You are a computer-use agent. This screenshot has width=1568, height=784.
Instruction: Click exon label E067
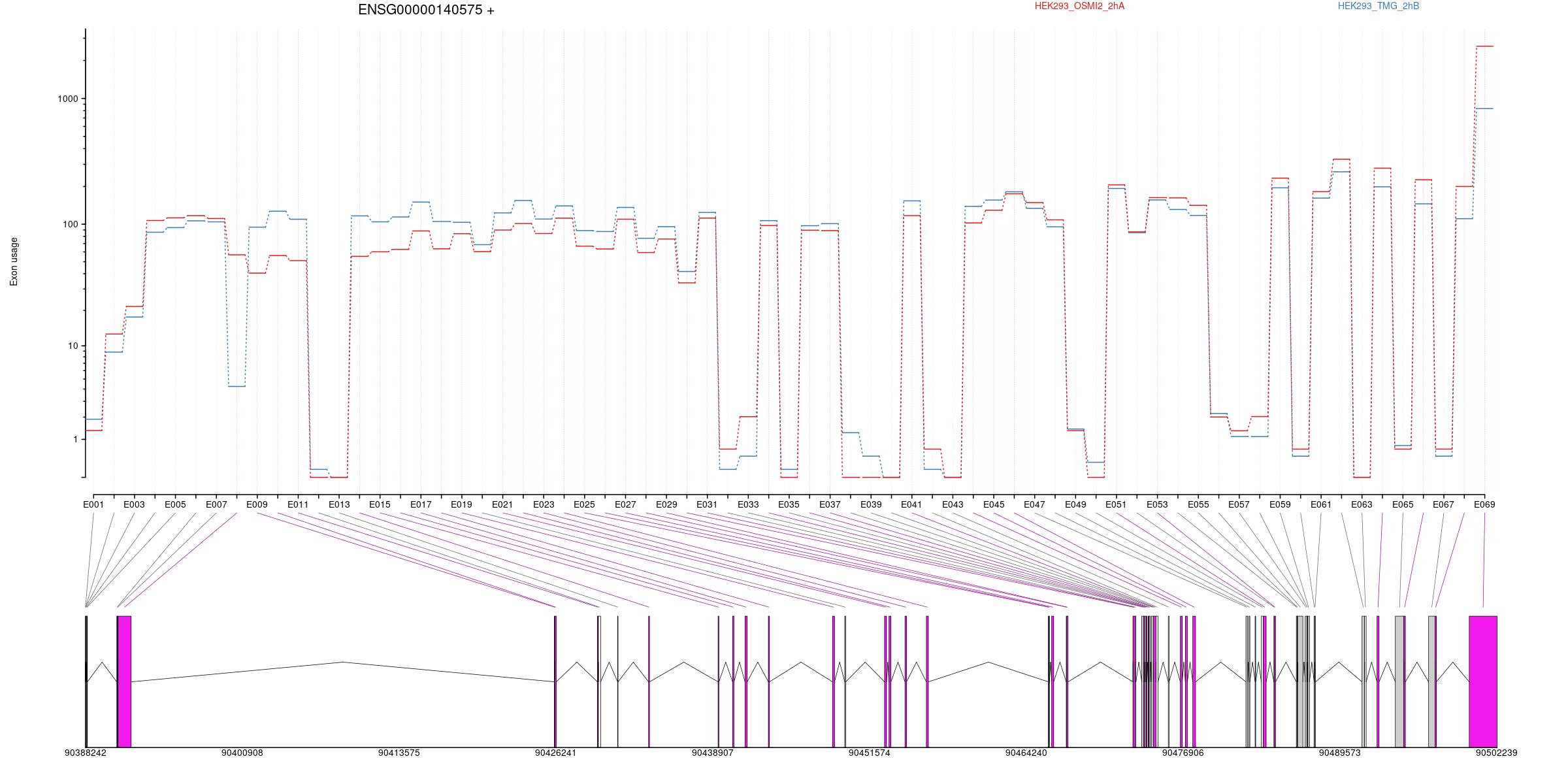(x=1443, y=504)
